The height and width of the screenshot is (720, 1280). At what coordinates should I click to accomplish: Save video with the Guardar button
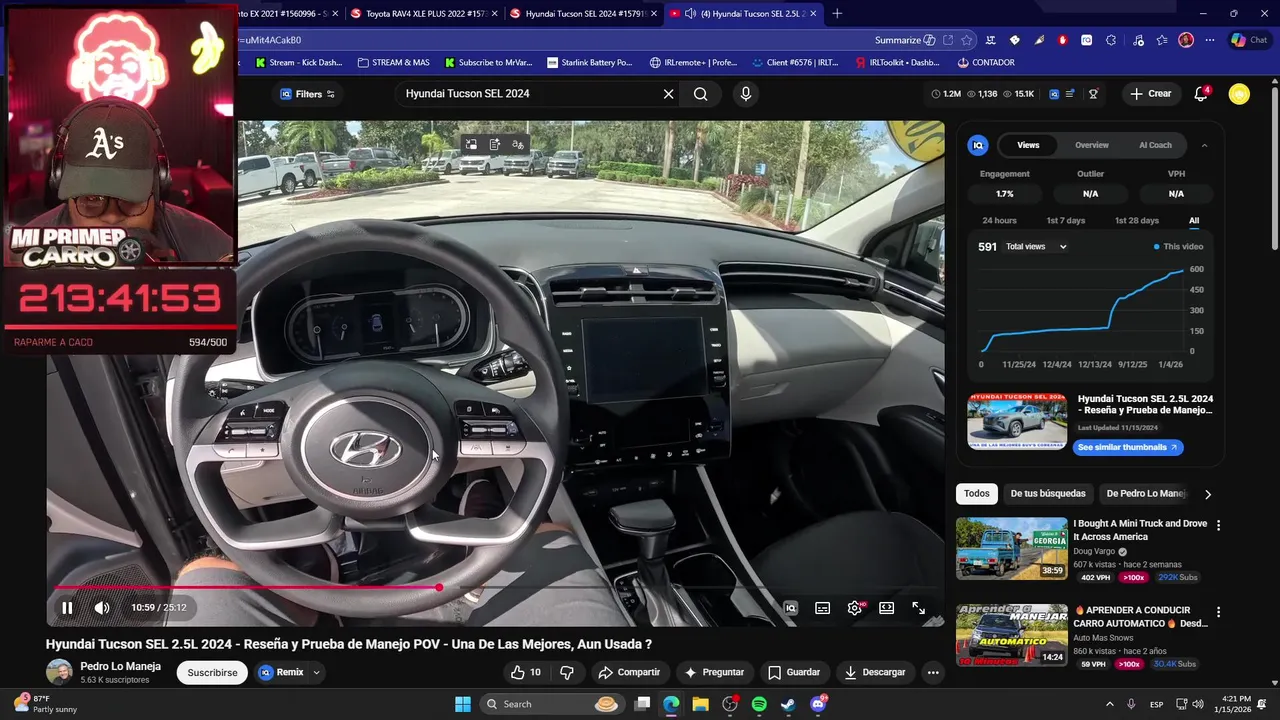coord(794,672)
